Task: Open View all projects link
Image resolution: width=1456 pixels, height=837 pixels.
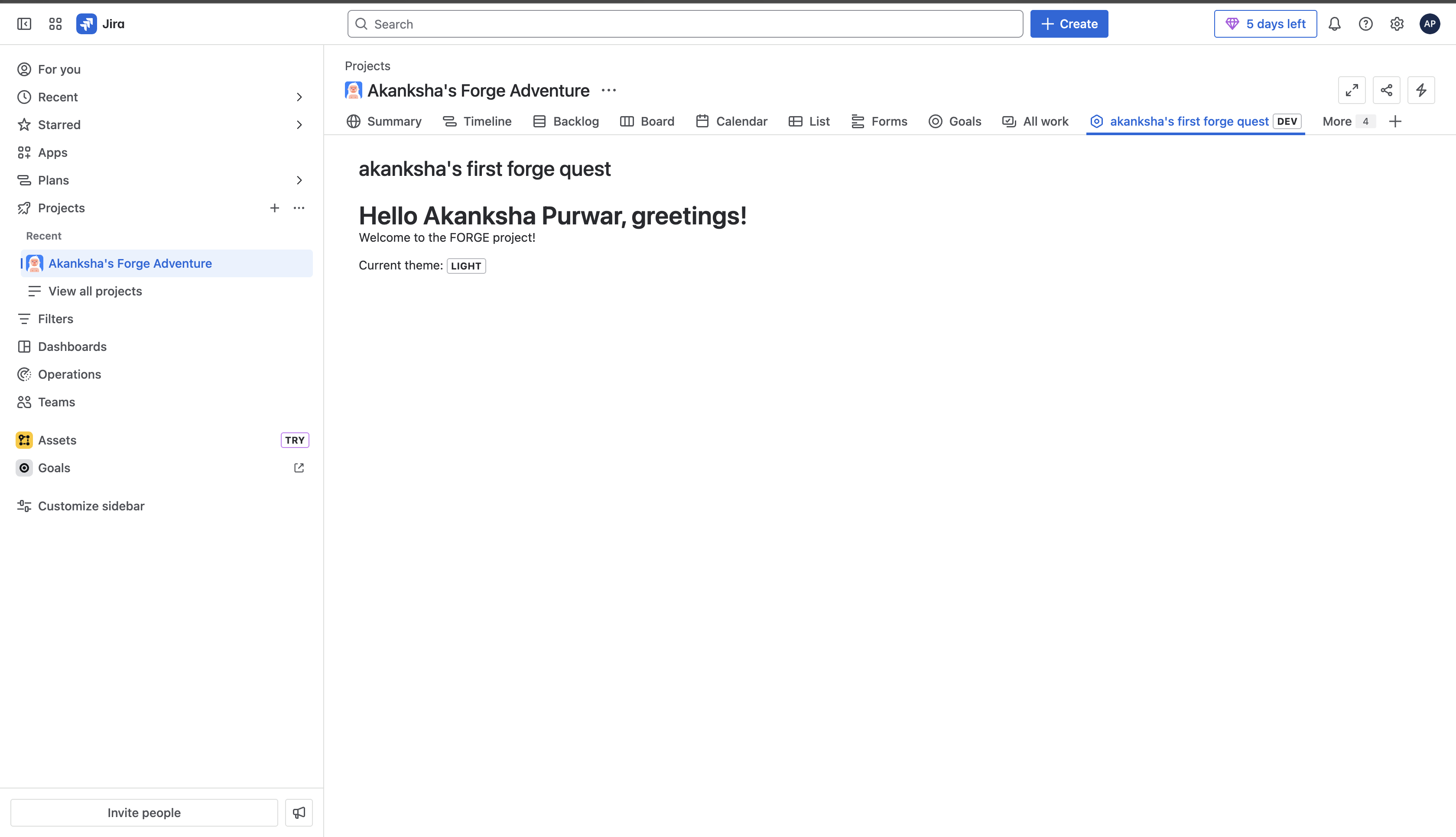Action: pos(95,291)
